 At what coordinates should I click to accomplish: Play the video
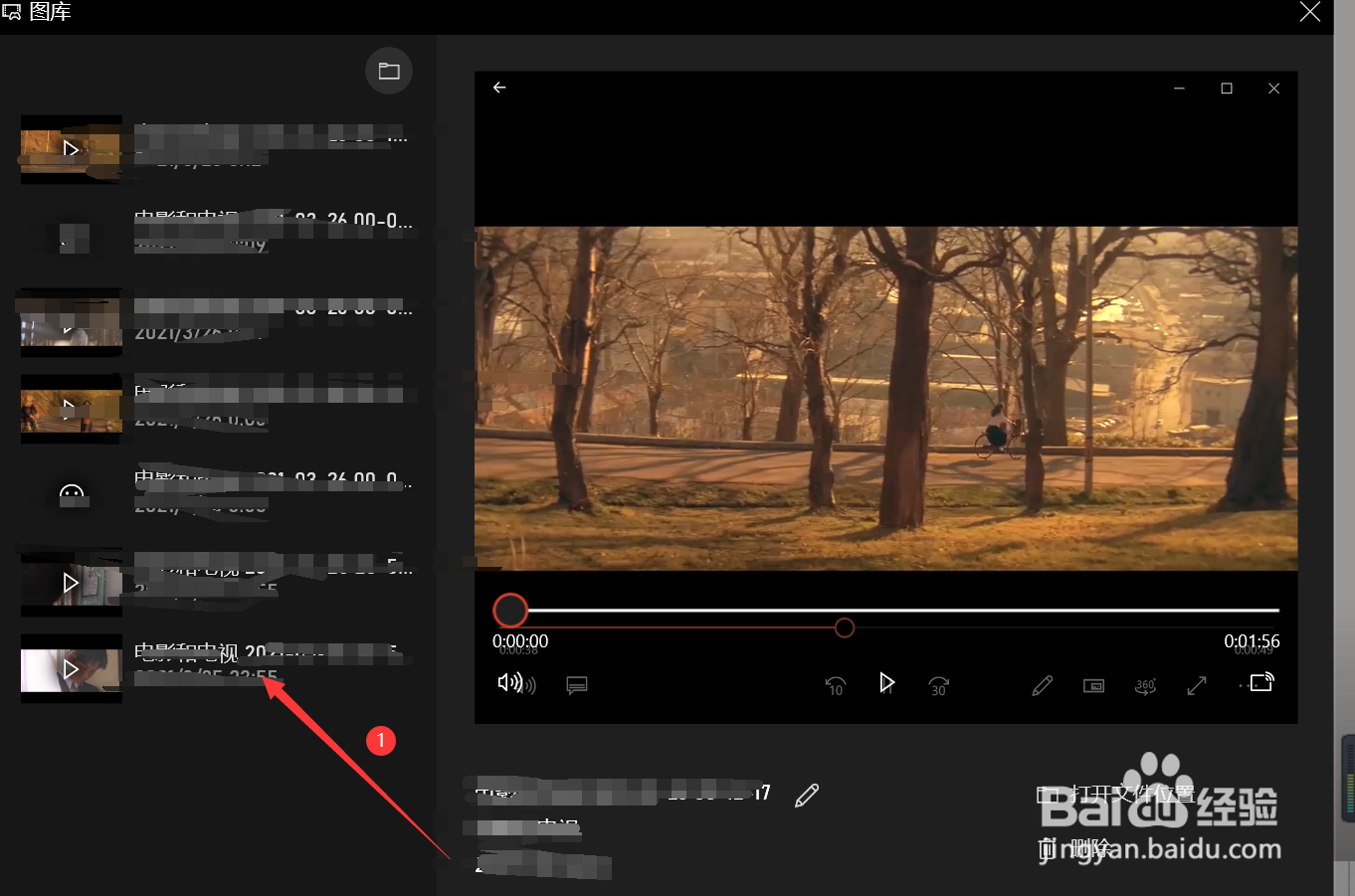coord(886,682)
